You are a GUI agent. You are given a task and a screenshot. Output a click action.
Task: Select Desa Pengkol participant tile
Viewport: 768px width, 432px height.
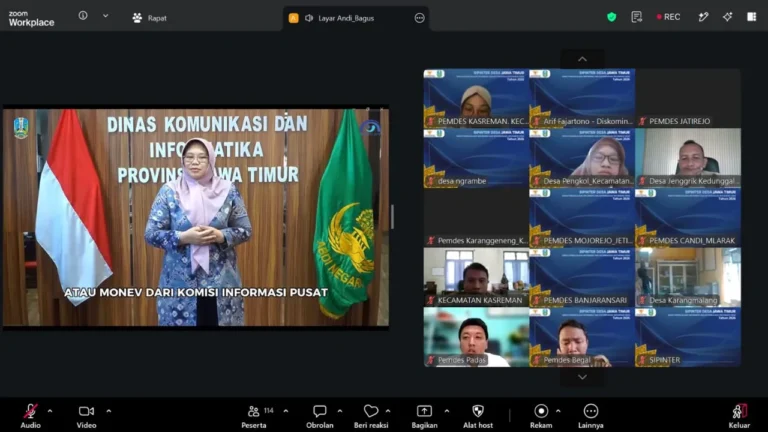pos(582,158)
